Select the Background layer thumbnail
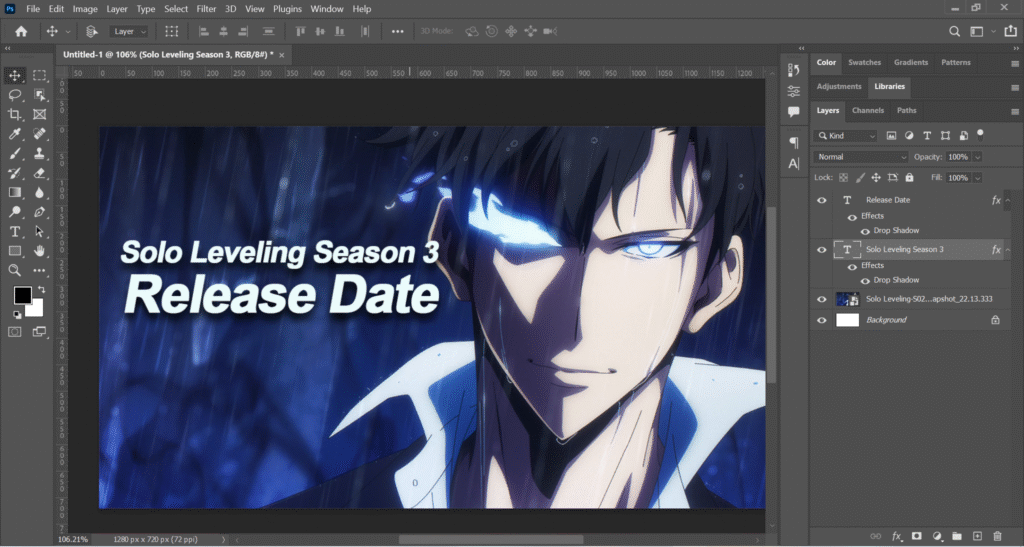This screenshot has height=547, width=1024. click(x=848, y=320)
